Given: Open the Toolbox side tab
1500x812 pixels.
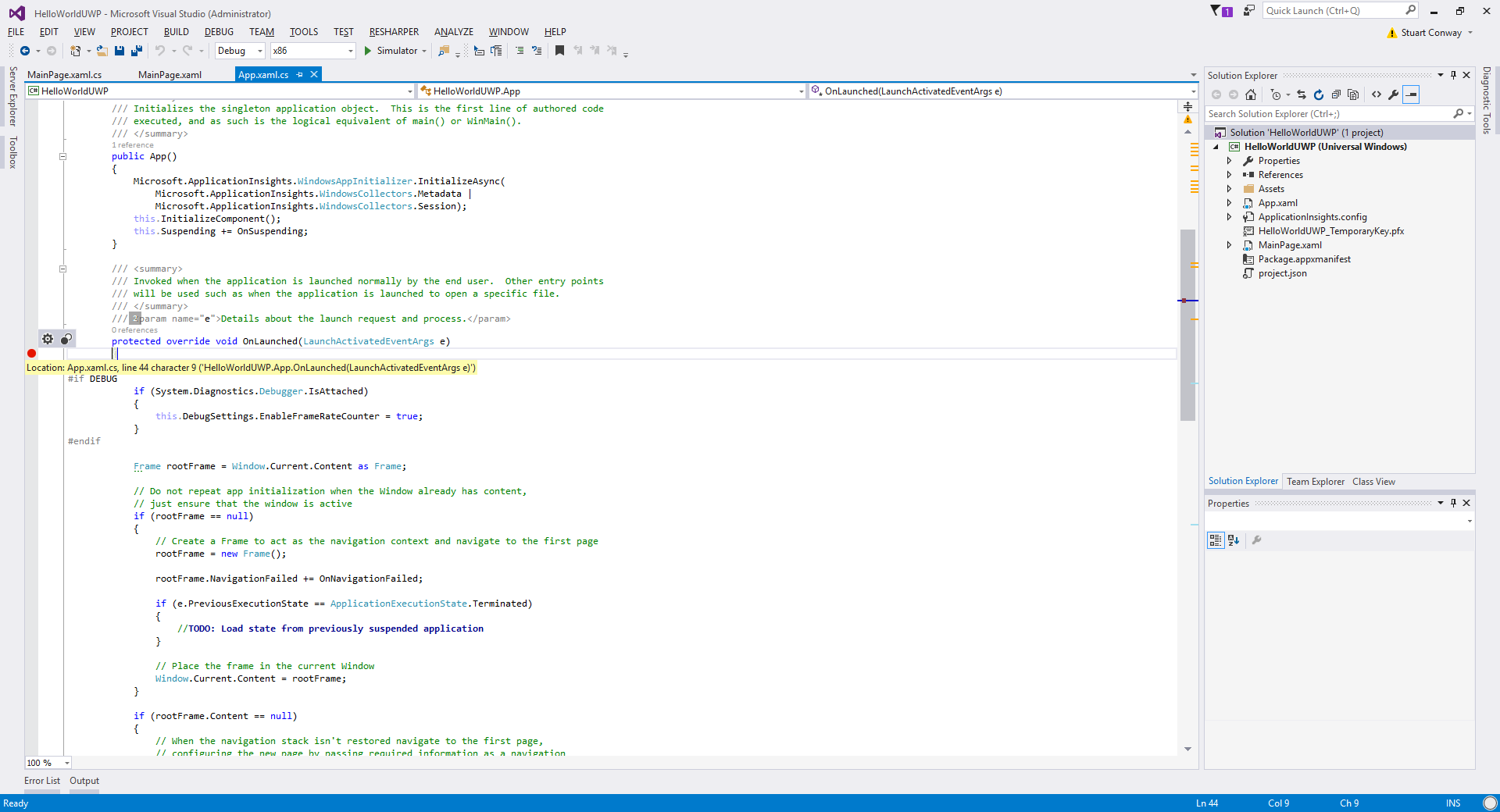Looking at the screenshot, I should 12,152.
